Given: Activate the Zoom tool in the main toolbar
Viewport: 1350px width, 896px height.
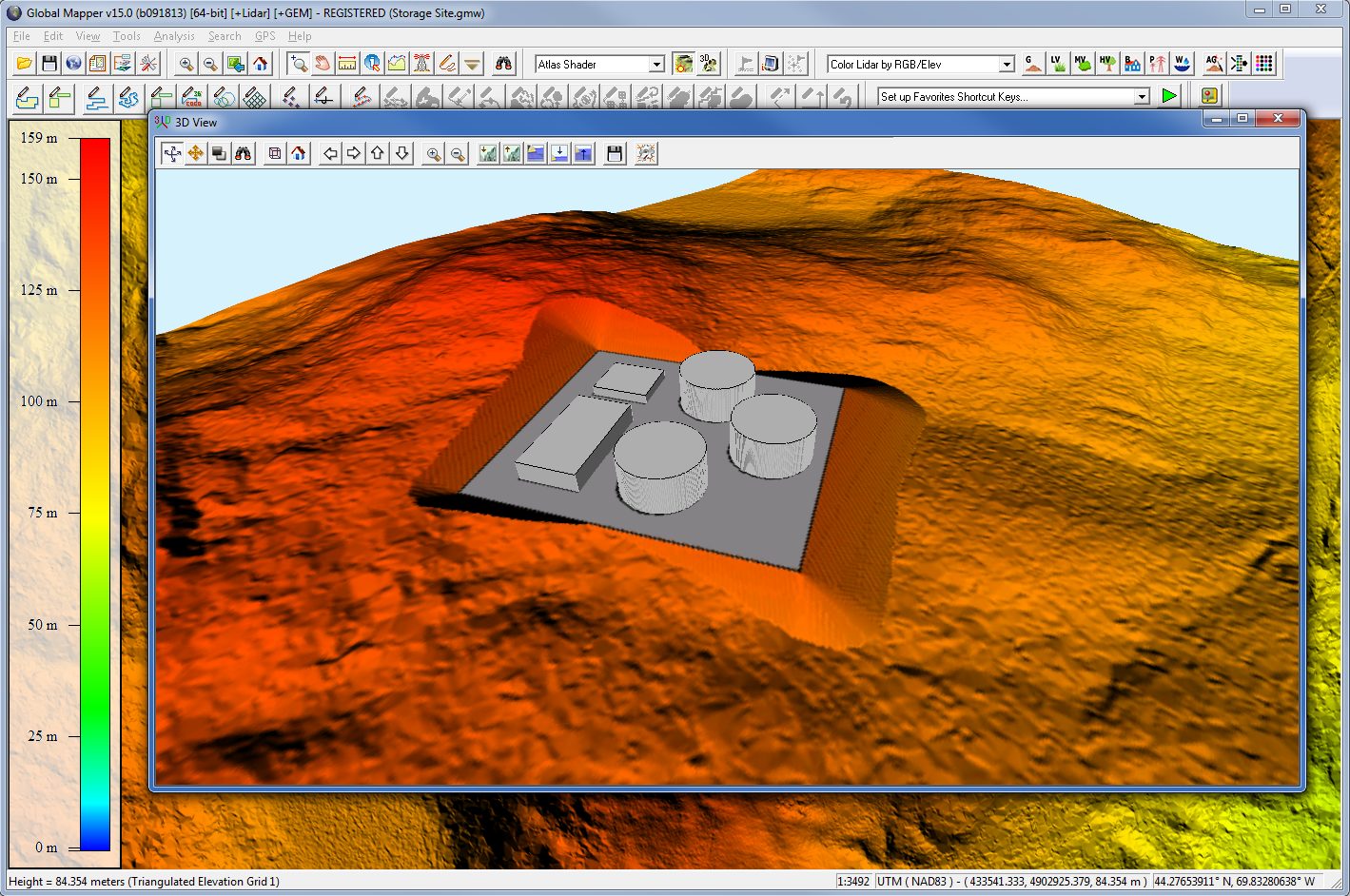Looking at the screenshot, I should [x=298, y=63].
